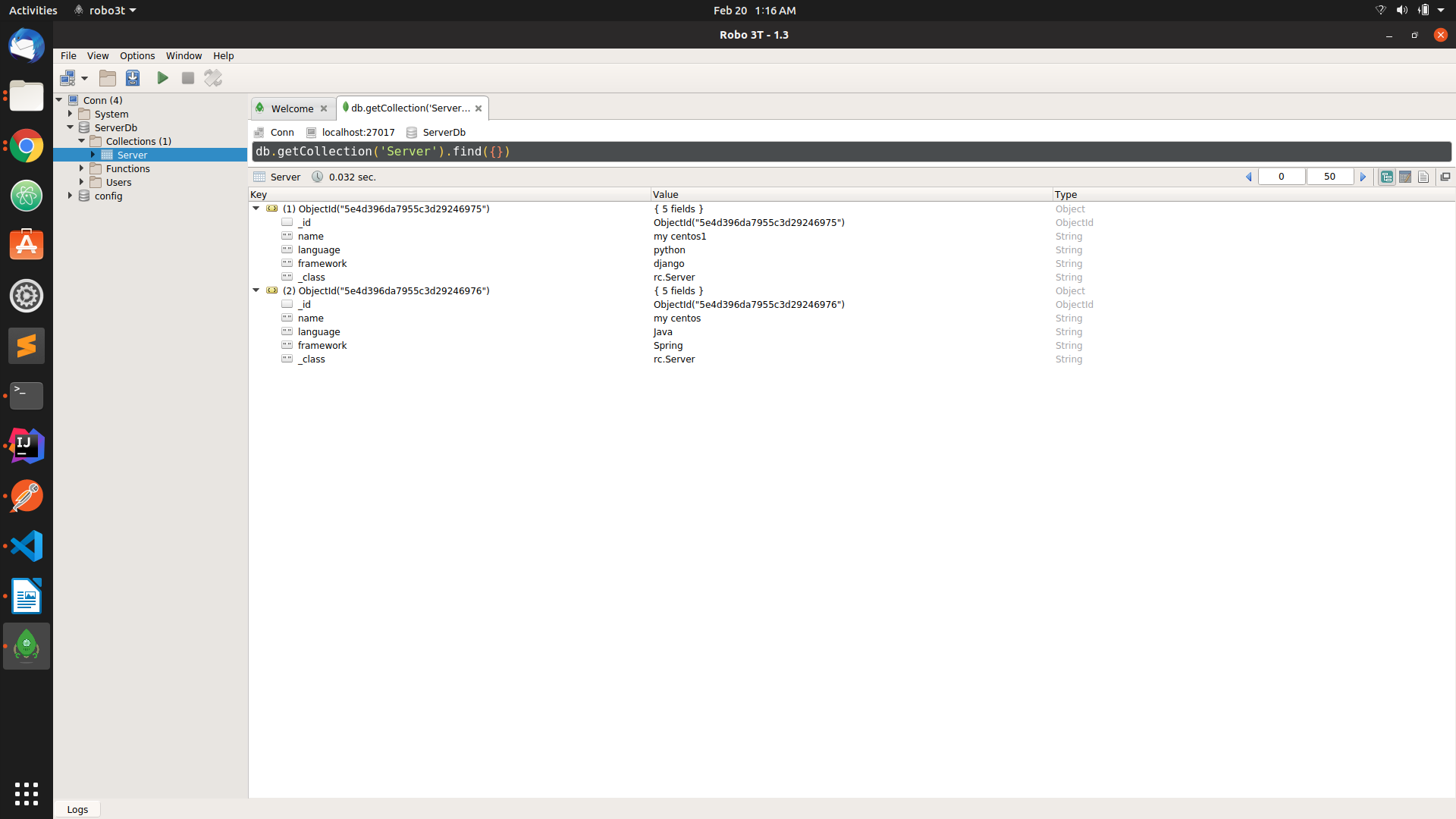Select tree view mode for results

(x=1388, y=176)
